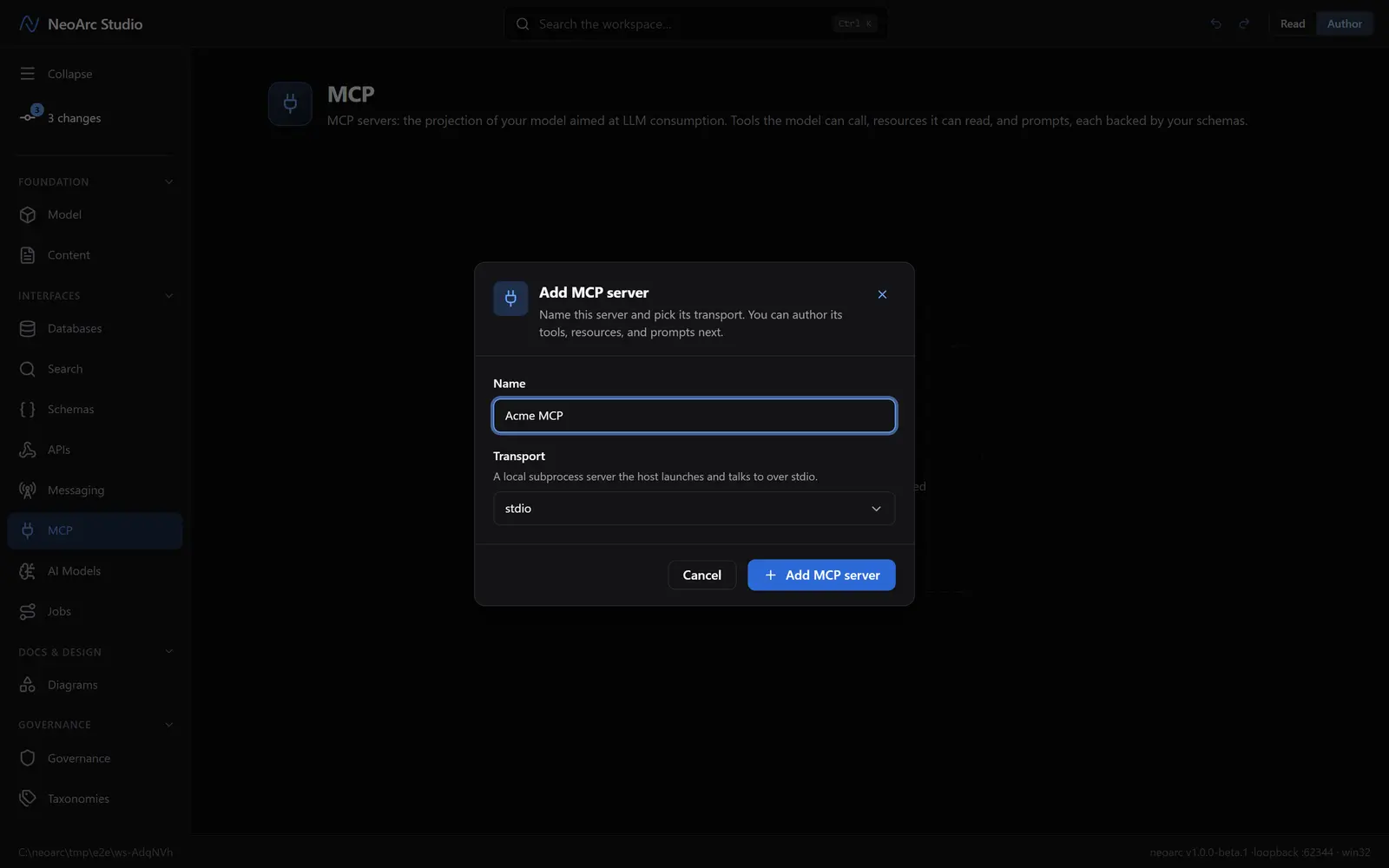1389x868 pixels.
Task: Open the Content sidebar item
Action: (x=95, y=255)
